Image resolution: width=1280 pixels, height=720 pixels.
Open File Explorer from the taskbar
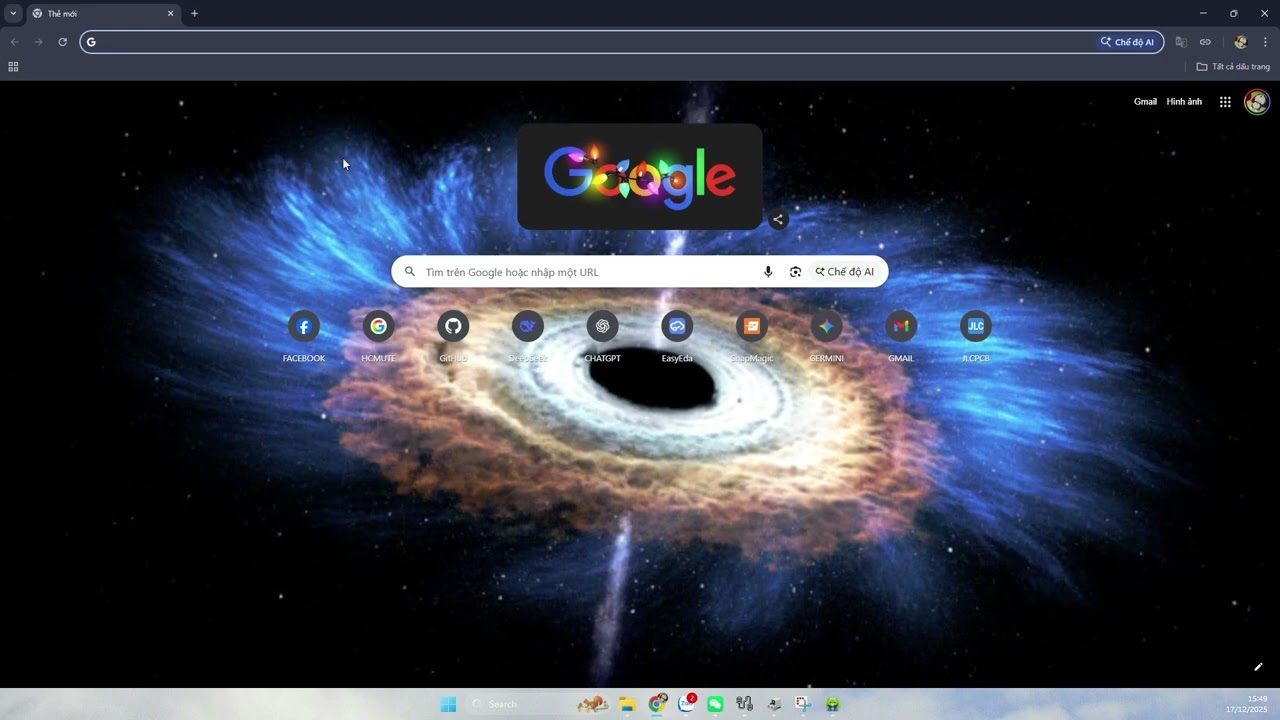coord(627,704)
